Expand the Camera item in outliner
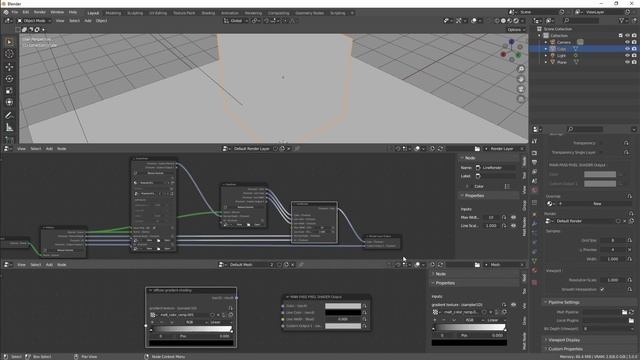The width and height of the screenshot is (640, 360). tap(546, 42)
